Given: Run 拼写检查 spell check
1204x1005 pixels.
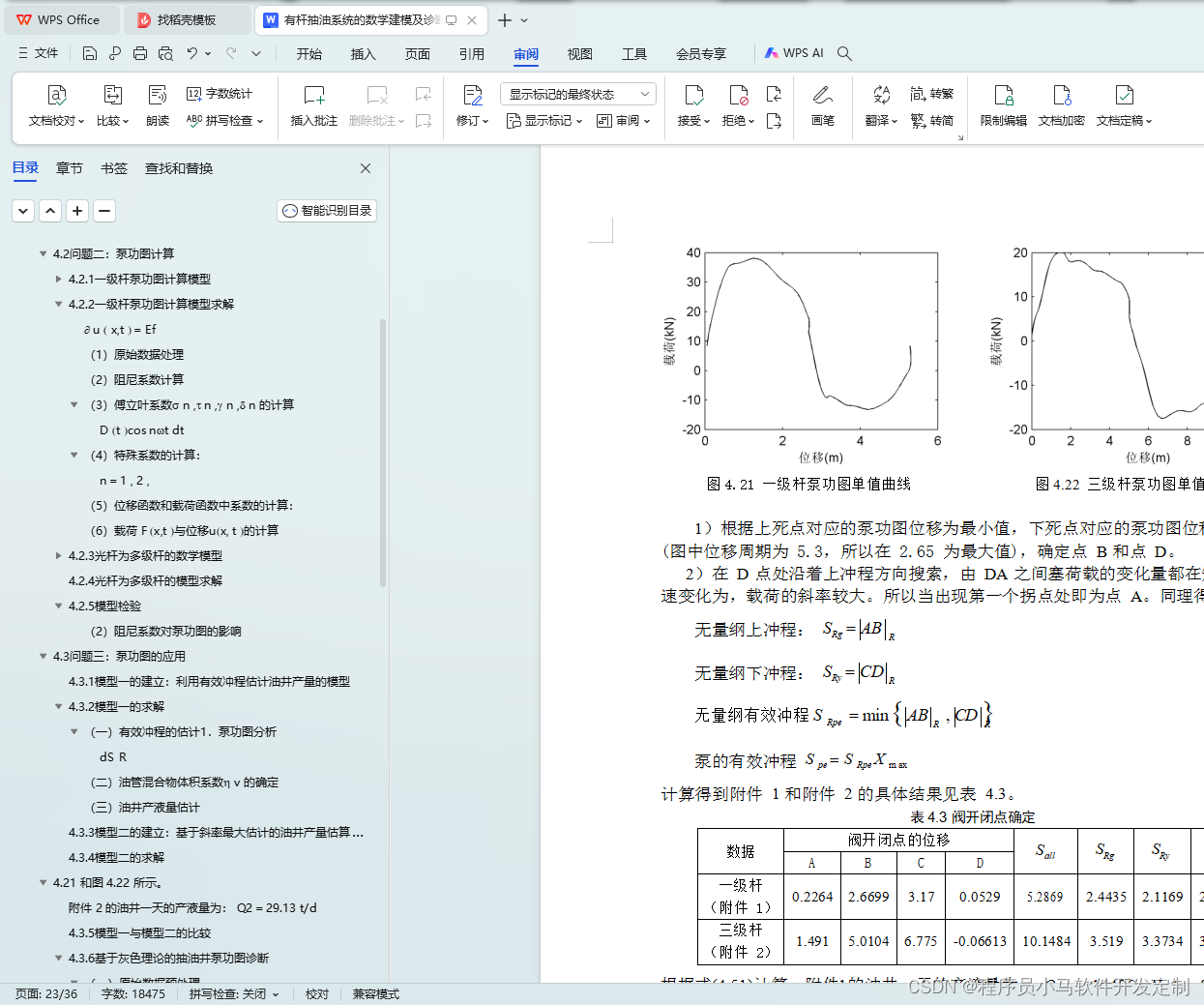Looking at the screenshot, I should pos(224,121).
